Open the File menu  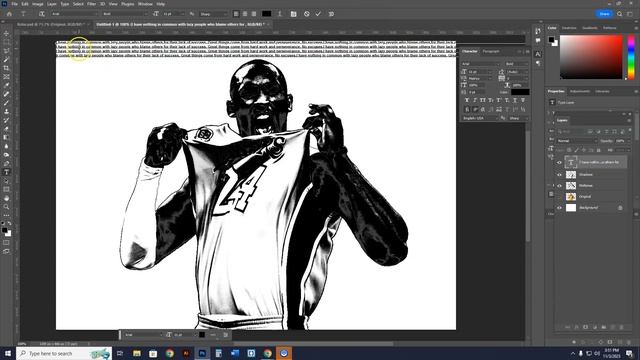[14, 4]
